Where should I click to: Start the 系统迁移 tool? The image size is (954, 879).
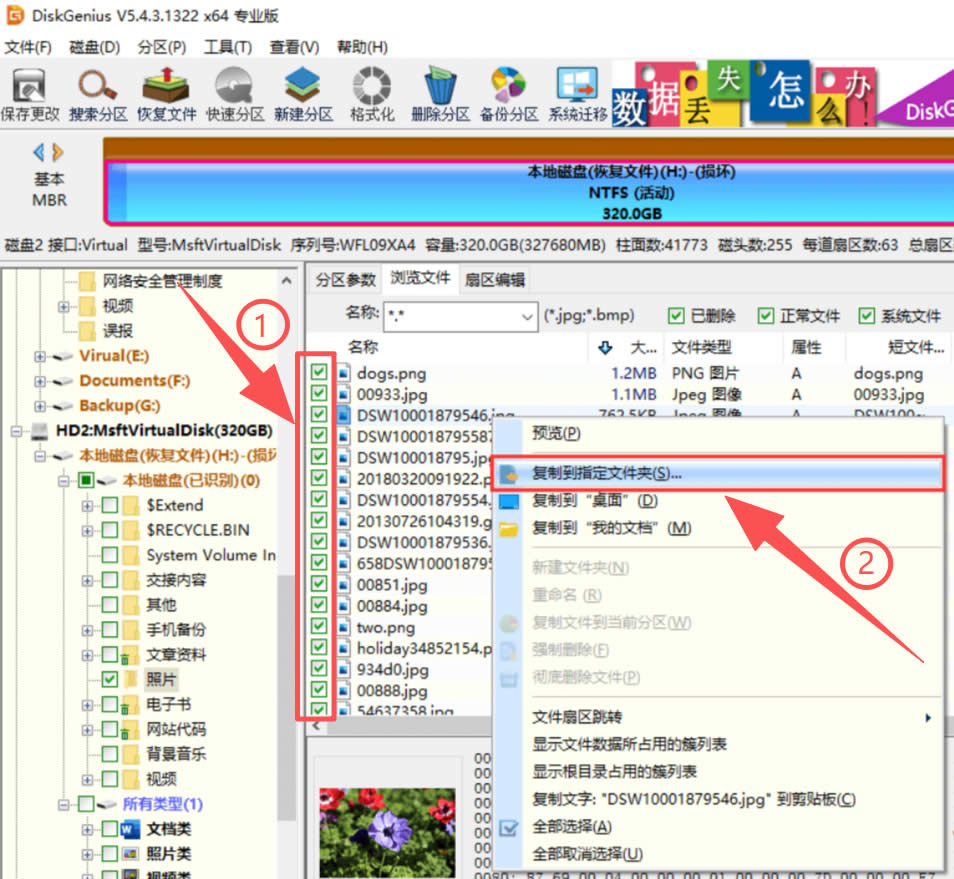tap(577, 96)
